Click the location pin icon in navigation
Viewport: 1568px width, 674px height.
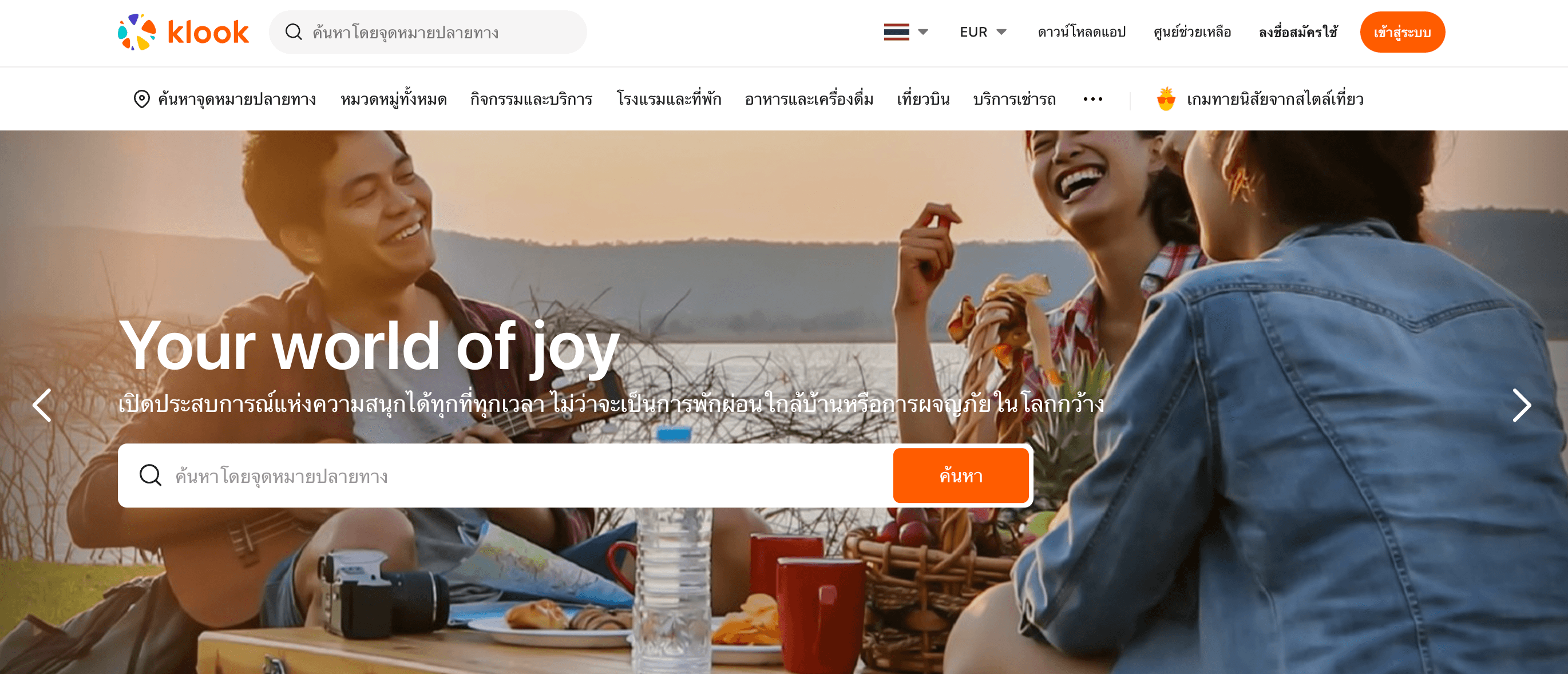(x=141, y=98)
